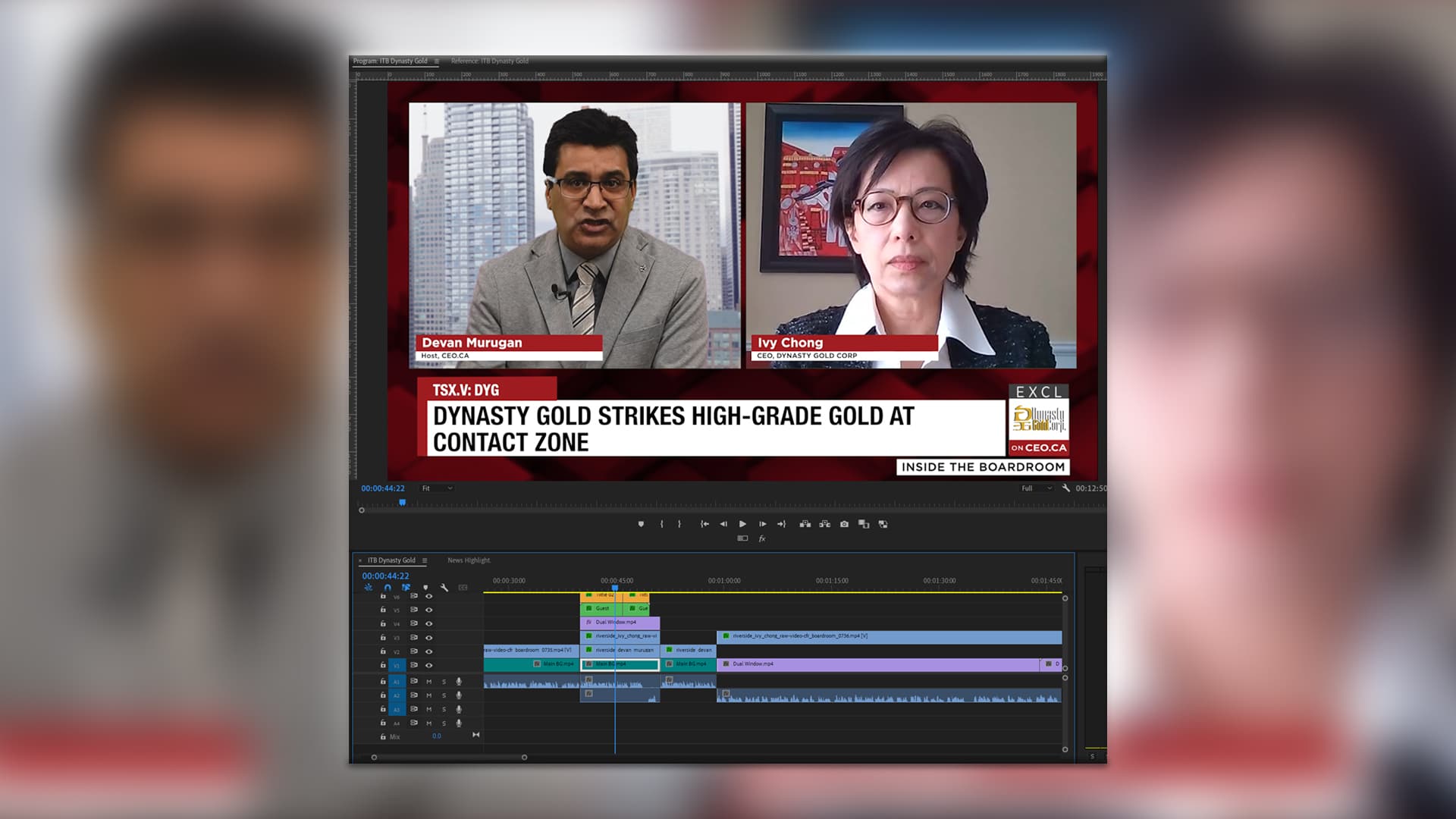Toggle the global fx mute icon
1456x819 pixels.
(762, 539)
